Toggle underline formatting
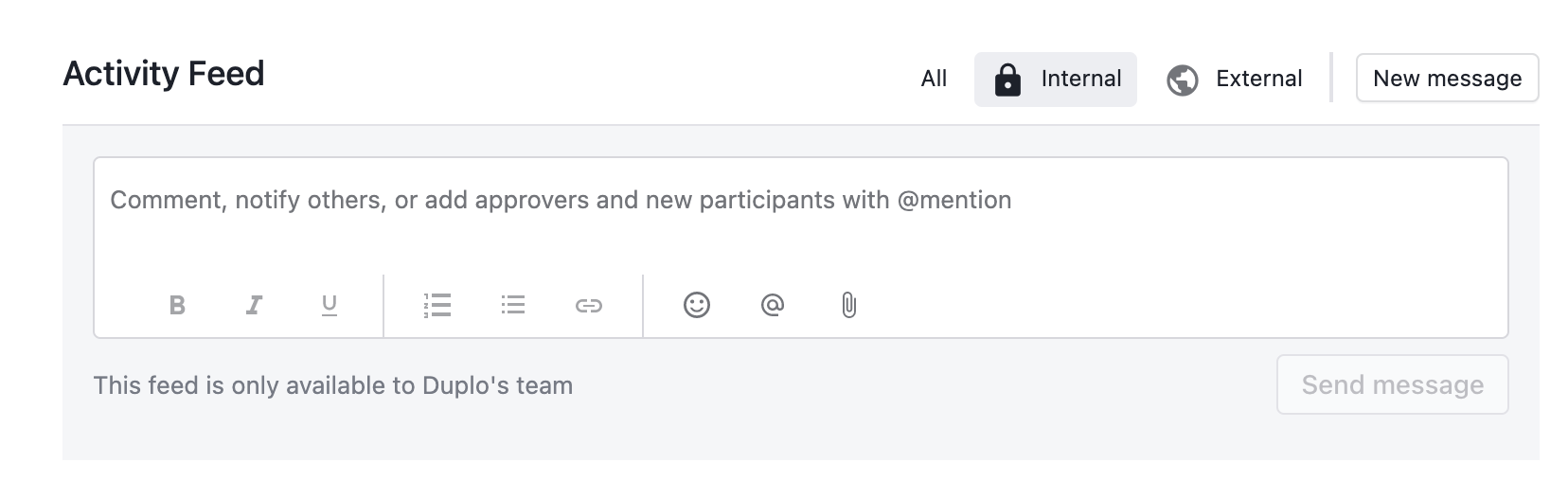 coord(330,305)
